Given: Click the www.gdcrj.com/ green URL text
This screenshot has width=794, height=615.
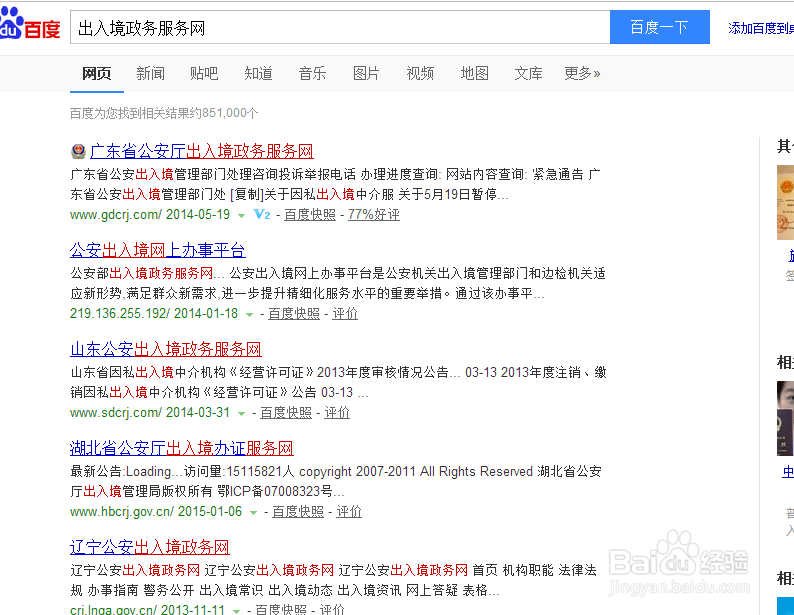Looking at the screenshot, I should pyautogui.click(x=116, y=215).
